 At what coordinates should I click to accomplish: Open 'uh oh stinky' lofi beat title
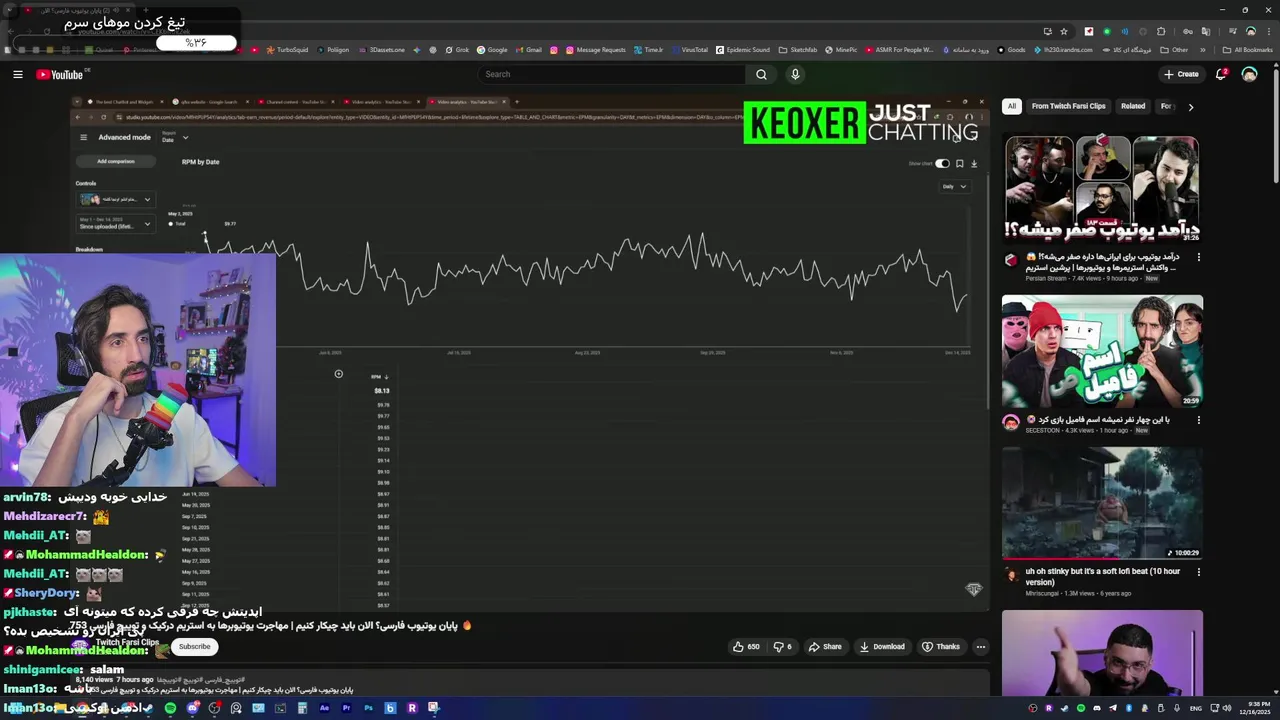[x=1102, y=576]
